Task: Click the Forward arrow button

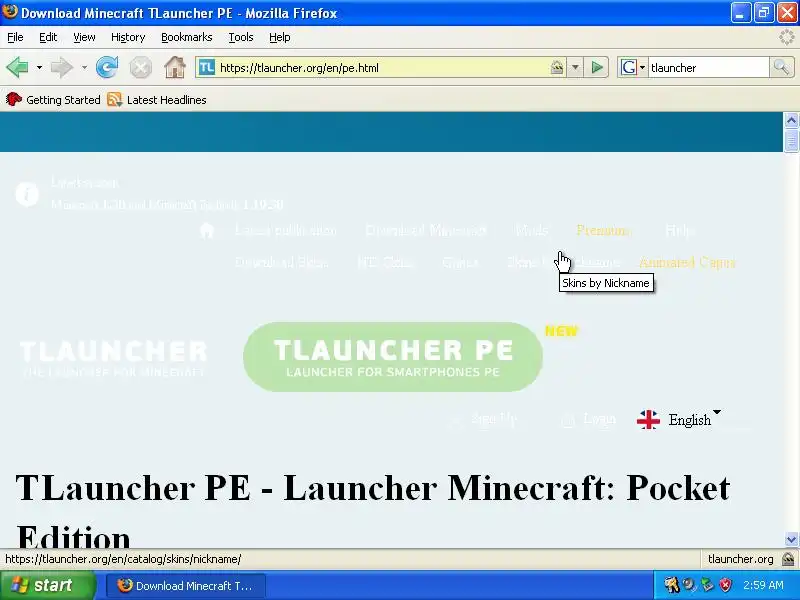Action: pos(62,67)
